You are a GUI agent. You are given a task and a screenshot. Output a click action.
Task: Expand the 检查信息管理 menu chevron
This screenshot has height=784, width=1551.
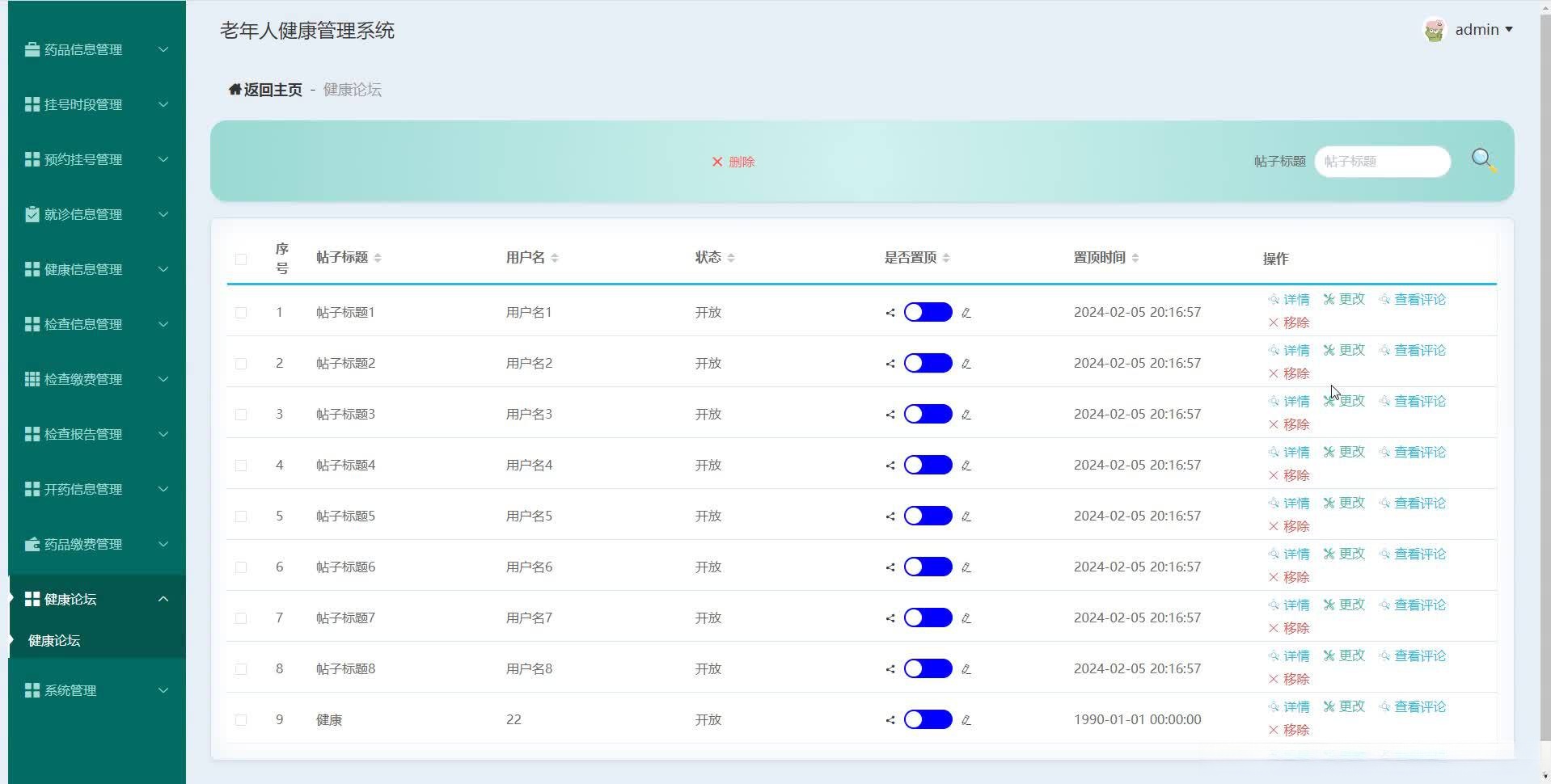tap(163, 324)
